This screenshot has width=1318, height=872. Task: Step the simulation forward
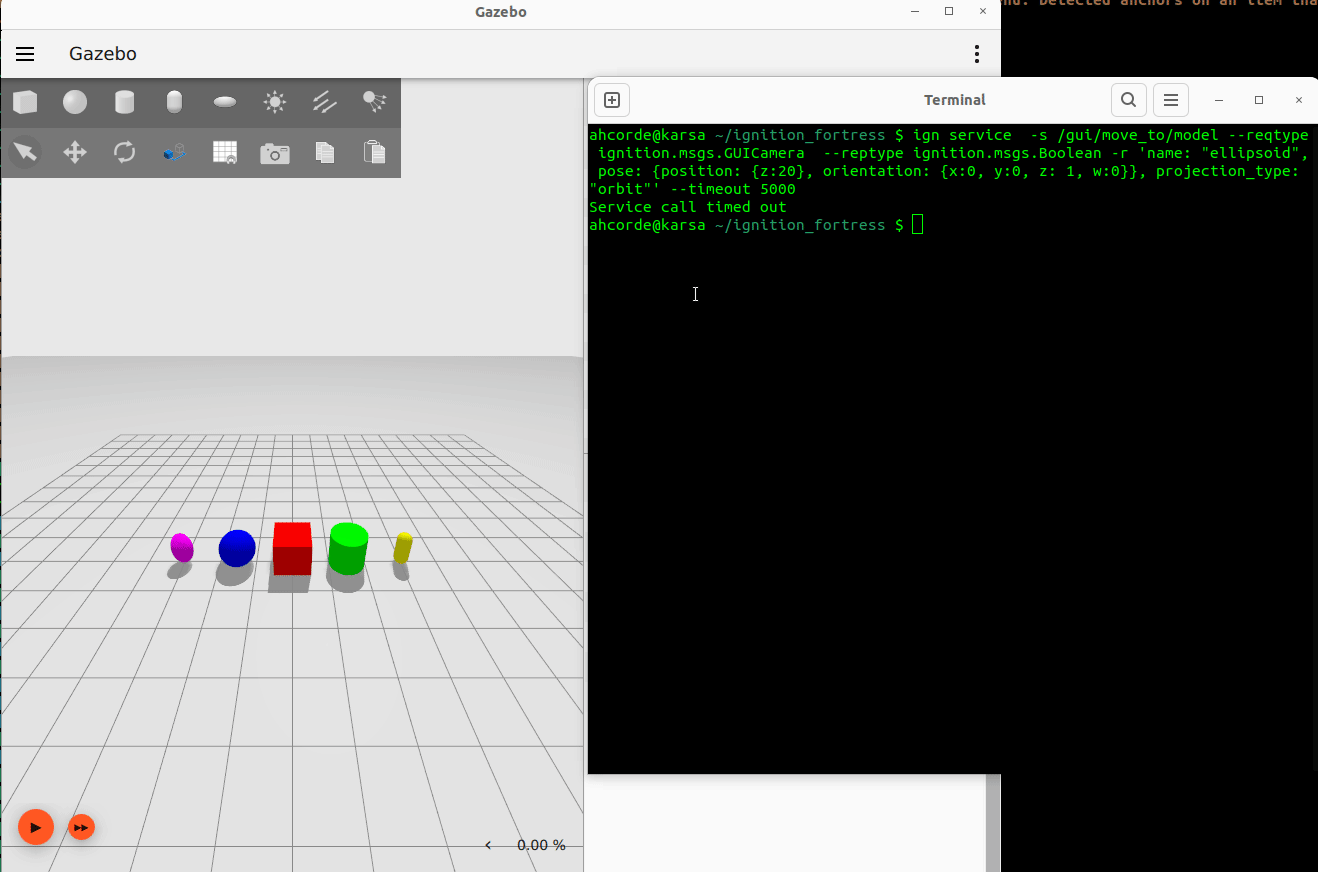pyautogui.click(x=81, y=827)
